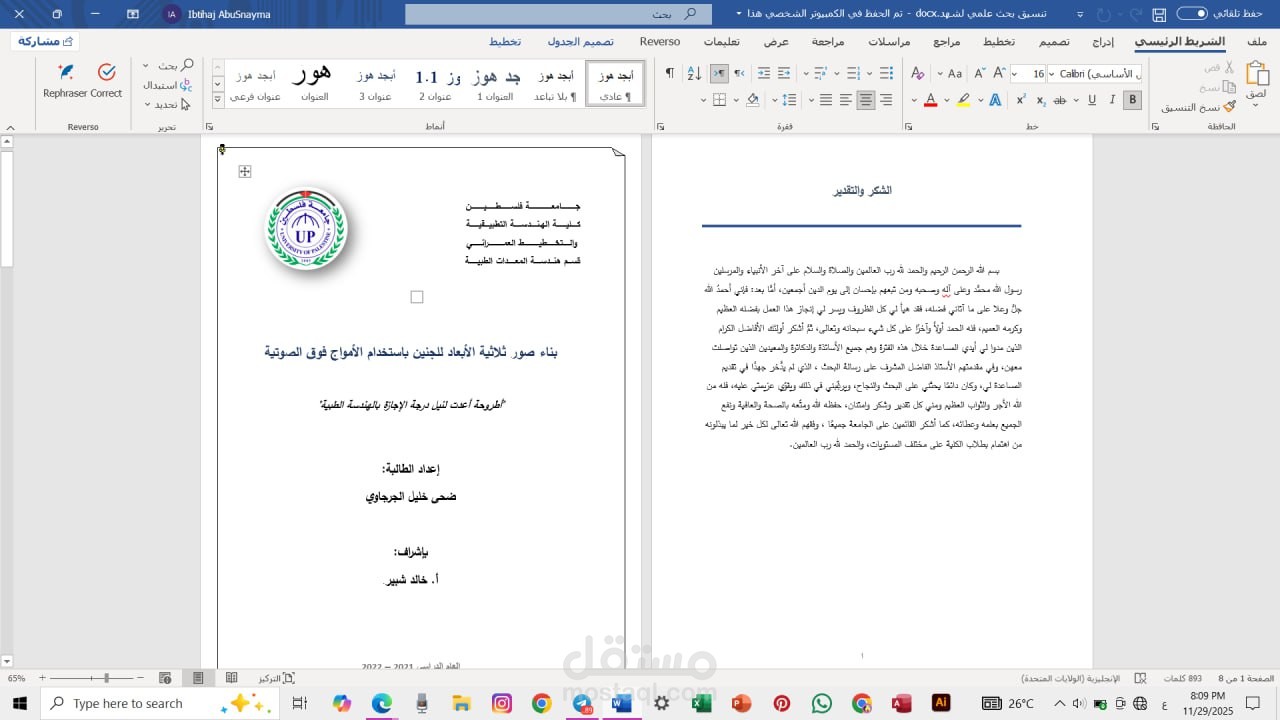This screenshot has height=720, width=1280.
Task: Click the bullets list icon
Action: coord(885,74)
